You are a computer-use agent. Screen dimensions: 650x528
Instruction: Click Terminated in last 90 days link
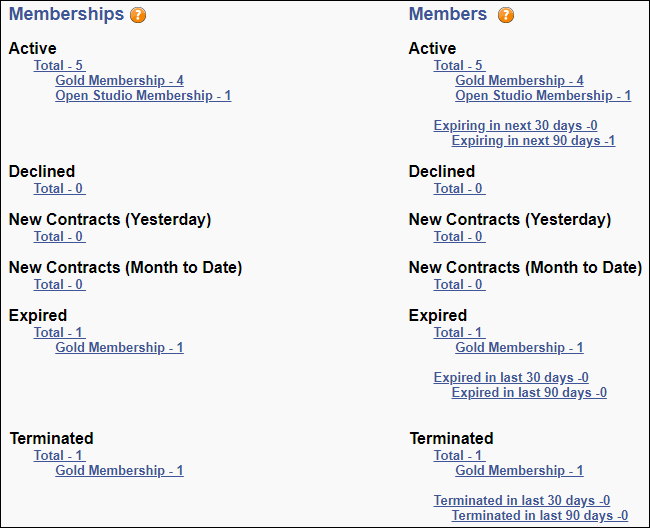[540, 515]
